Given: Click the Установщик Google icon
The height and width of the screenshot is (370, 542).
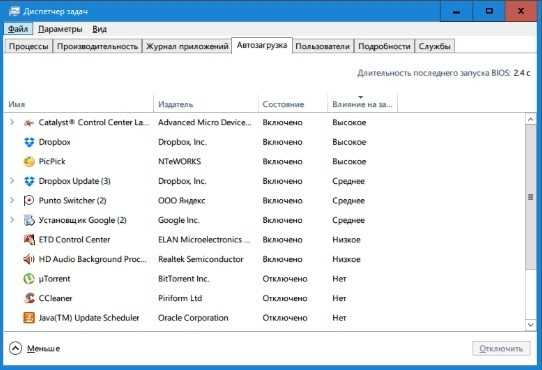Looking at the screenshot, I should coord(29,220).
